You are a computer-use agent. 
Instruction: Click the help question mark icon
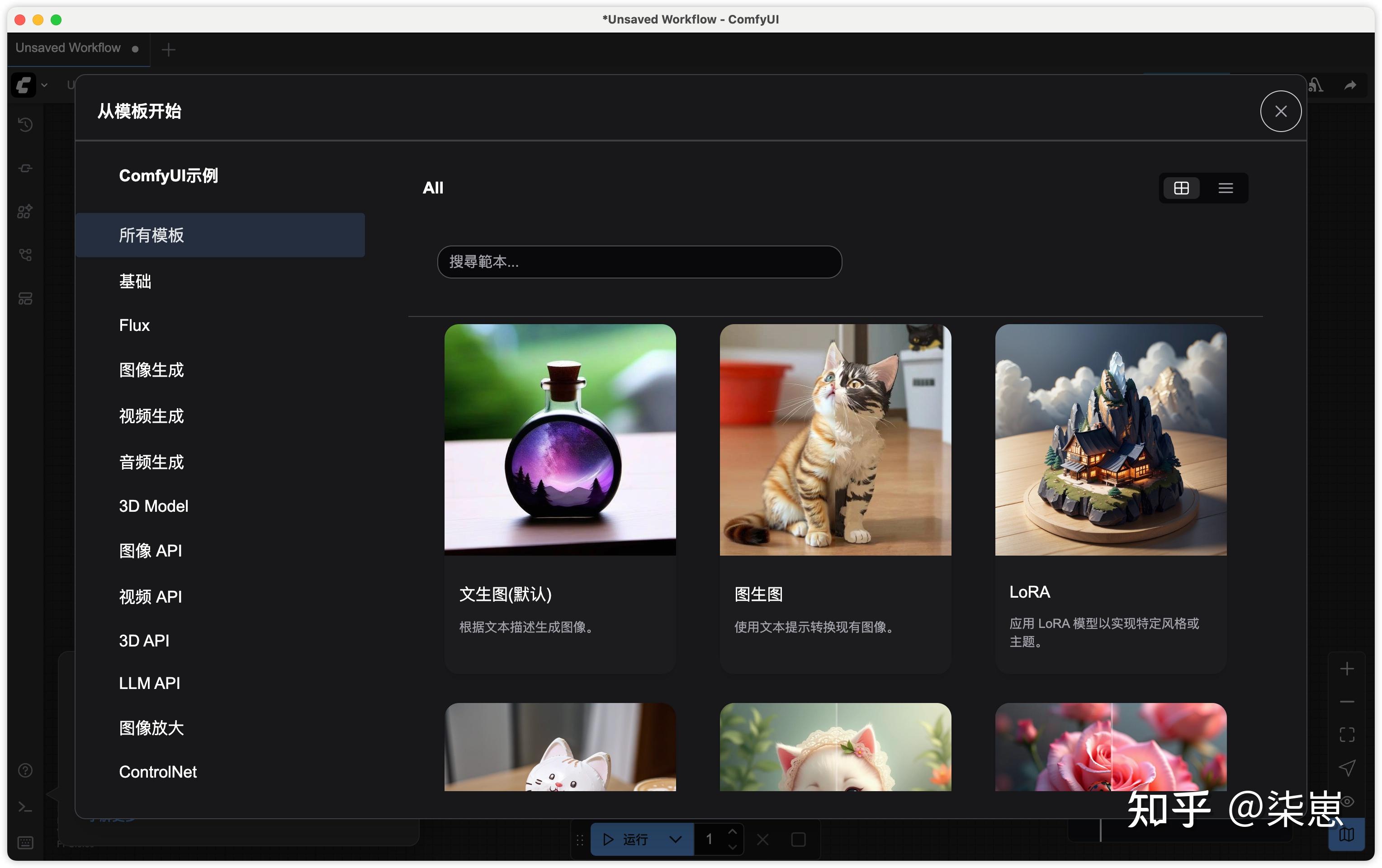(x=25, y=770)
